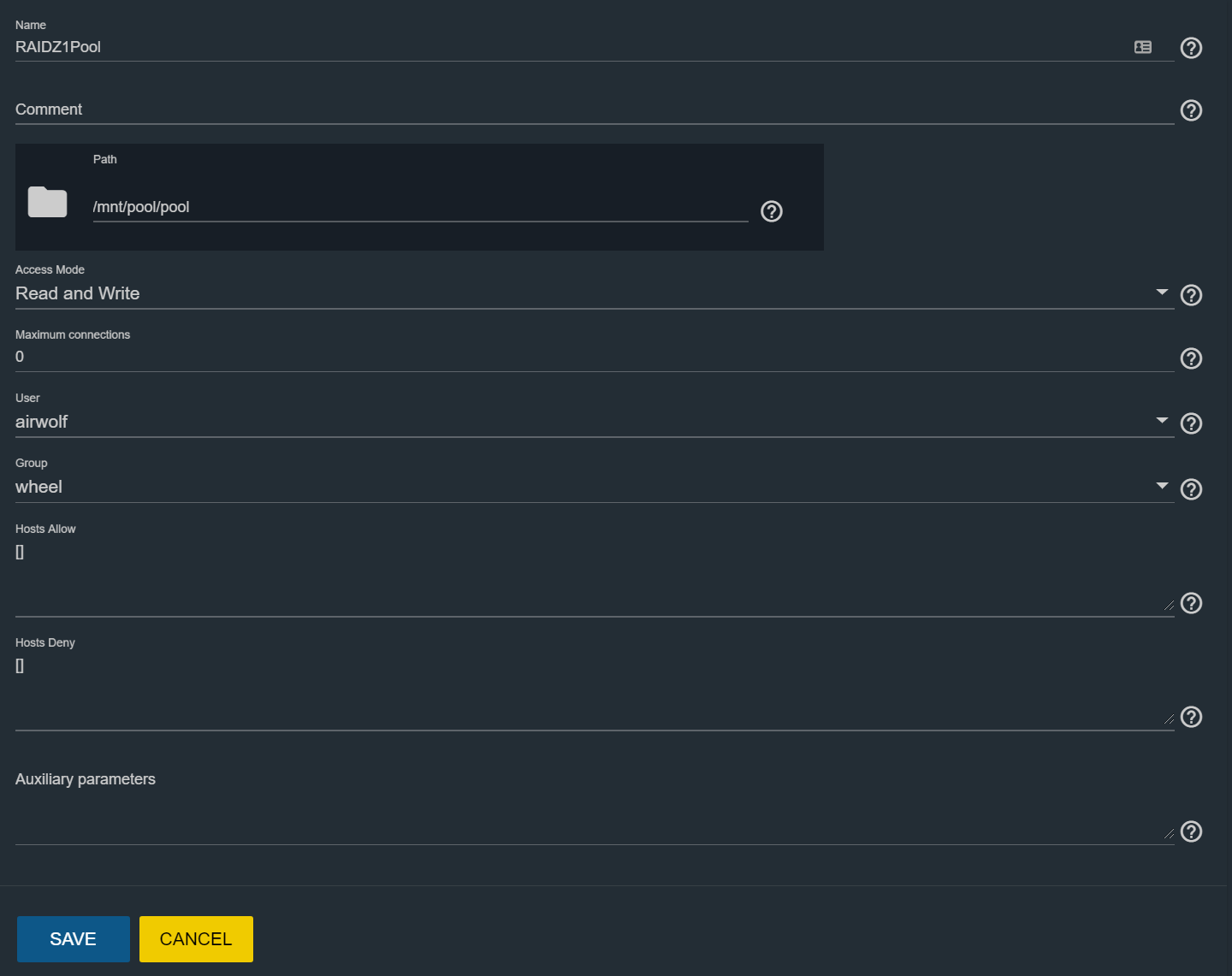Open help for Hosts Deny
1232x976 pixels.
click(1191, 717)
